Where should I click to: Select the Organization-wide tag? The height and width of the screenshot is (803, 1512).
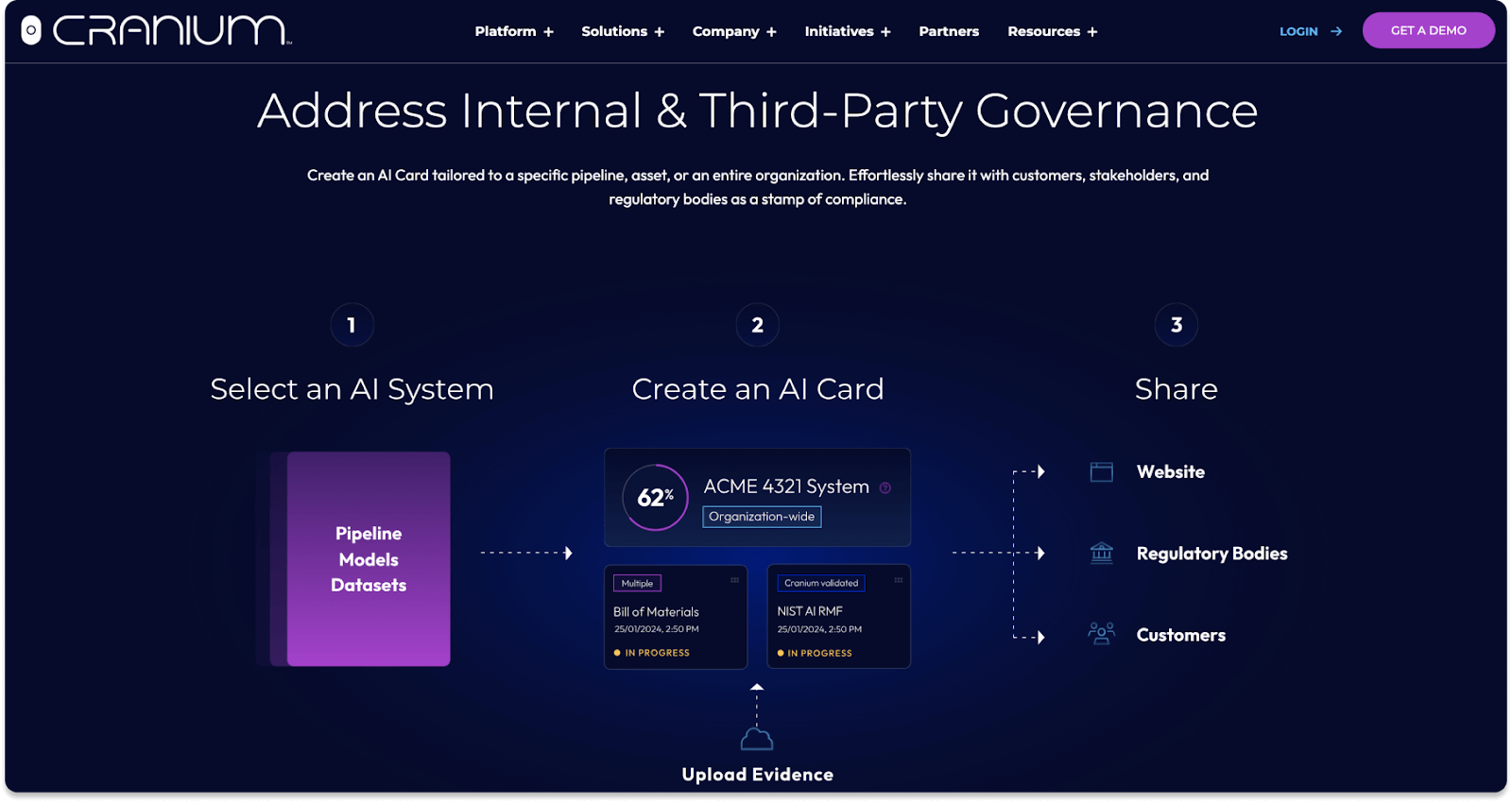tap(762, 517)
